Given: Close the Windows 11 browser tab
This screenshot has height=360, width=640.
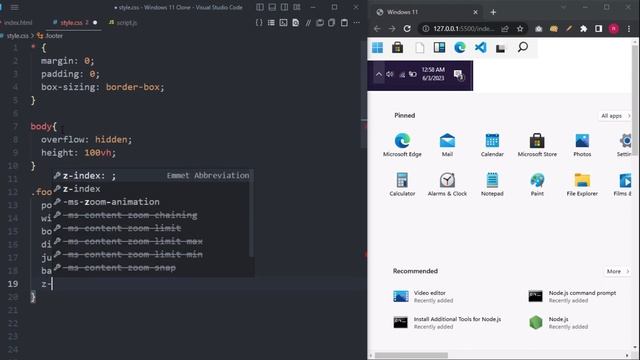Looking at the screenshot, I should click(x=475, y=12).
